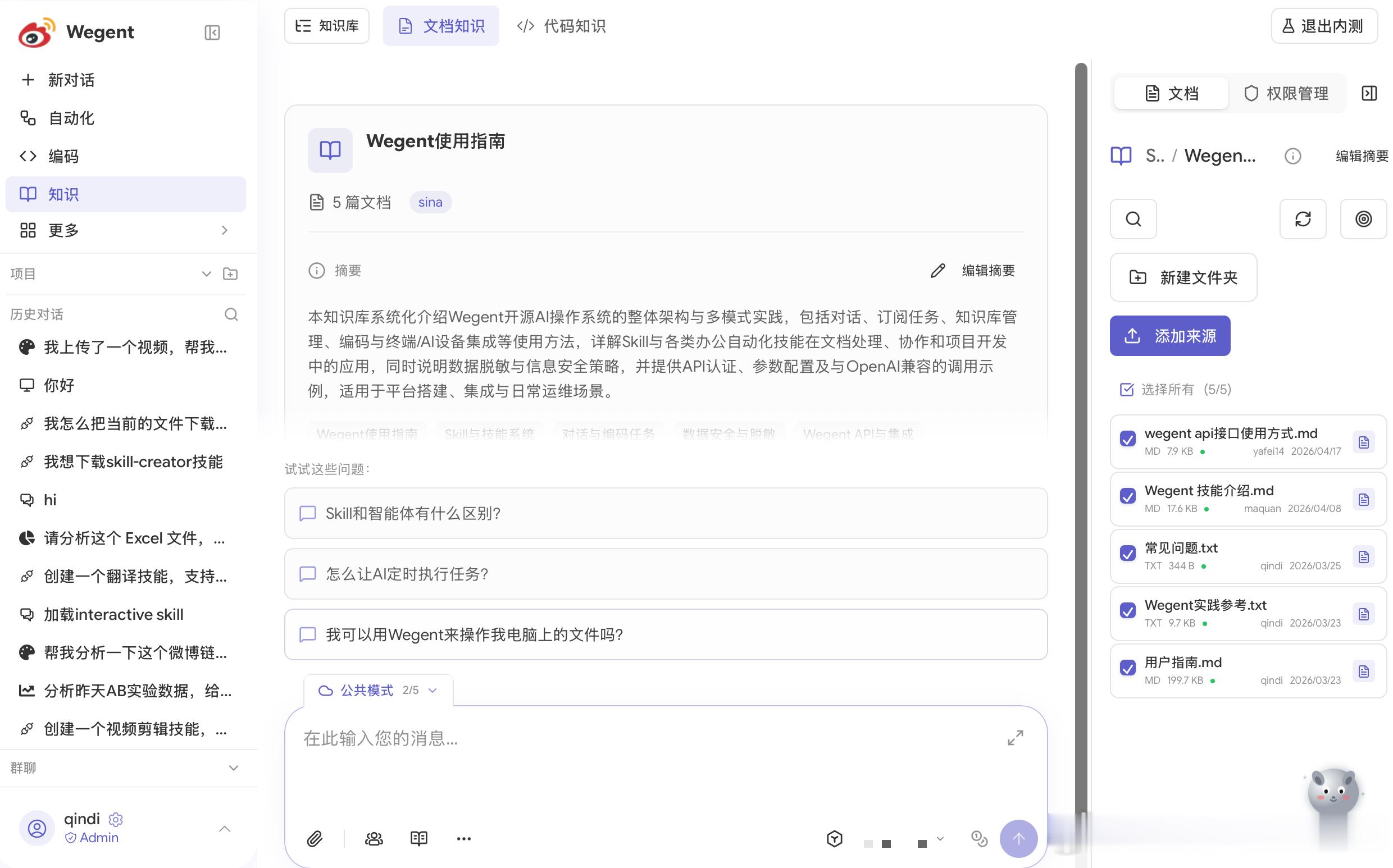This screenshot has width=1393, height=868.
Task: Start a new conversation with 新对话
Action: tap(126, 80)
